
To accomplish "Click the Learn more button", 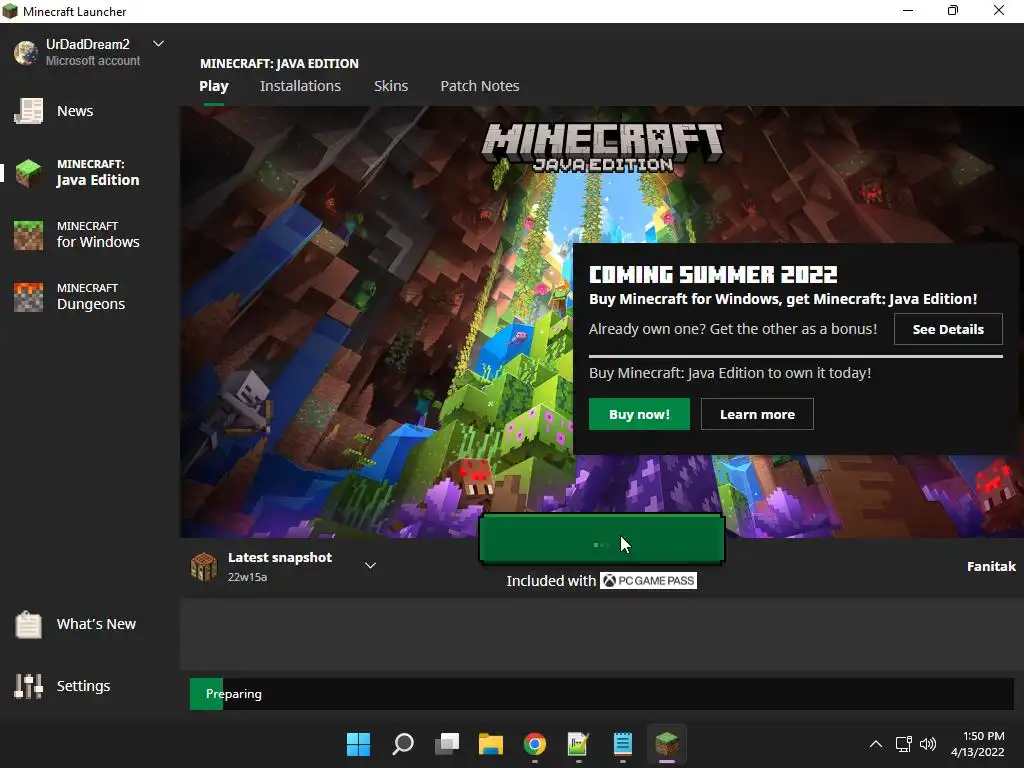I will pos(758,414).
